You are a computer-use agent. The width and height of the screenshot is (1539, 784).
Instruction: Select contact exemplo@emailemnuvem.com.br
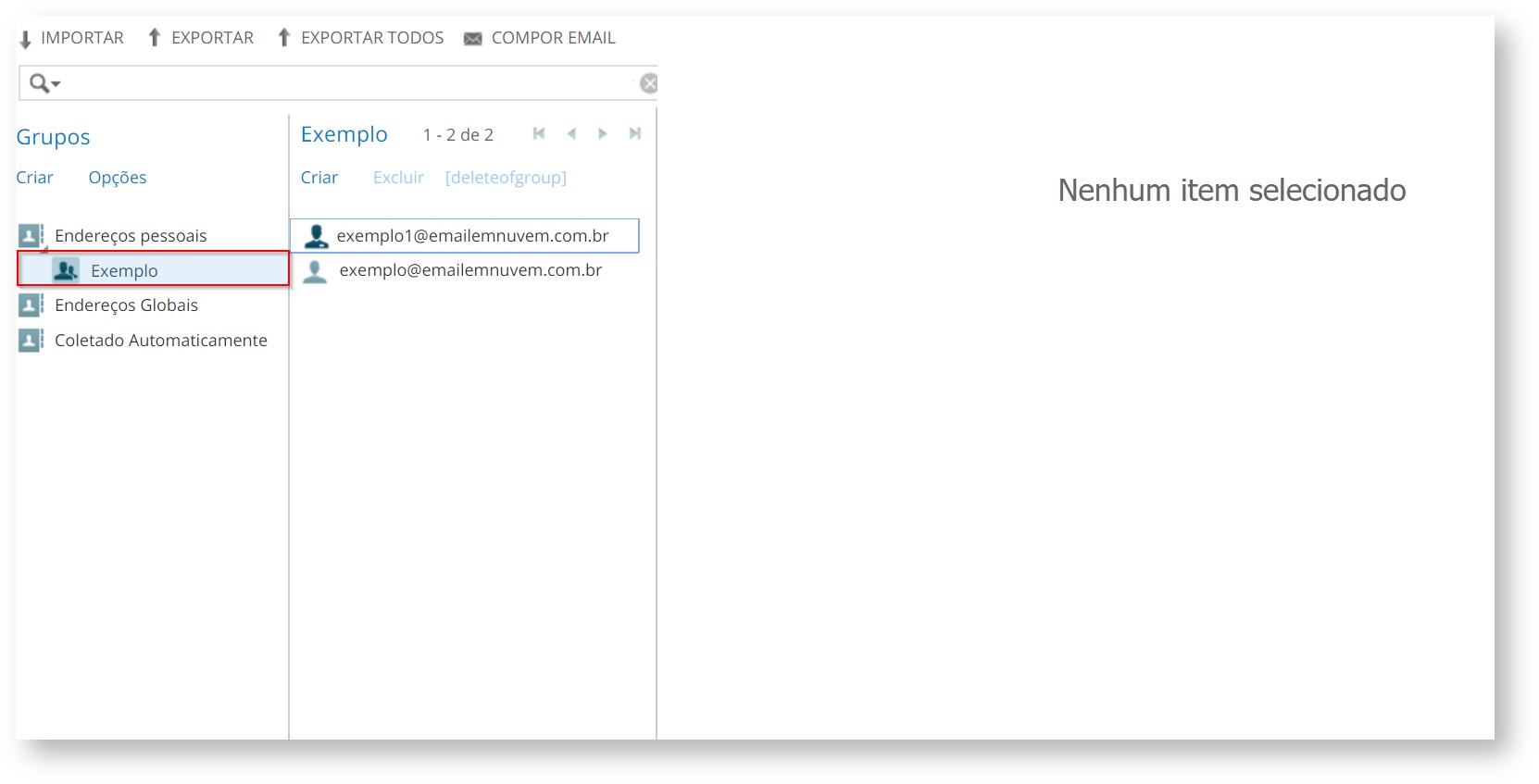click(469, 270)
